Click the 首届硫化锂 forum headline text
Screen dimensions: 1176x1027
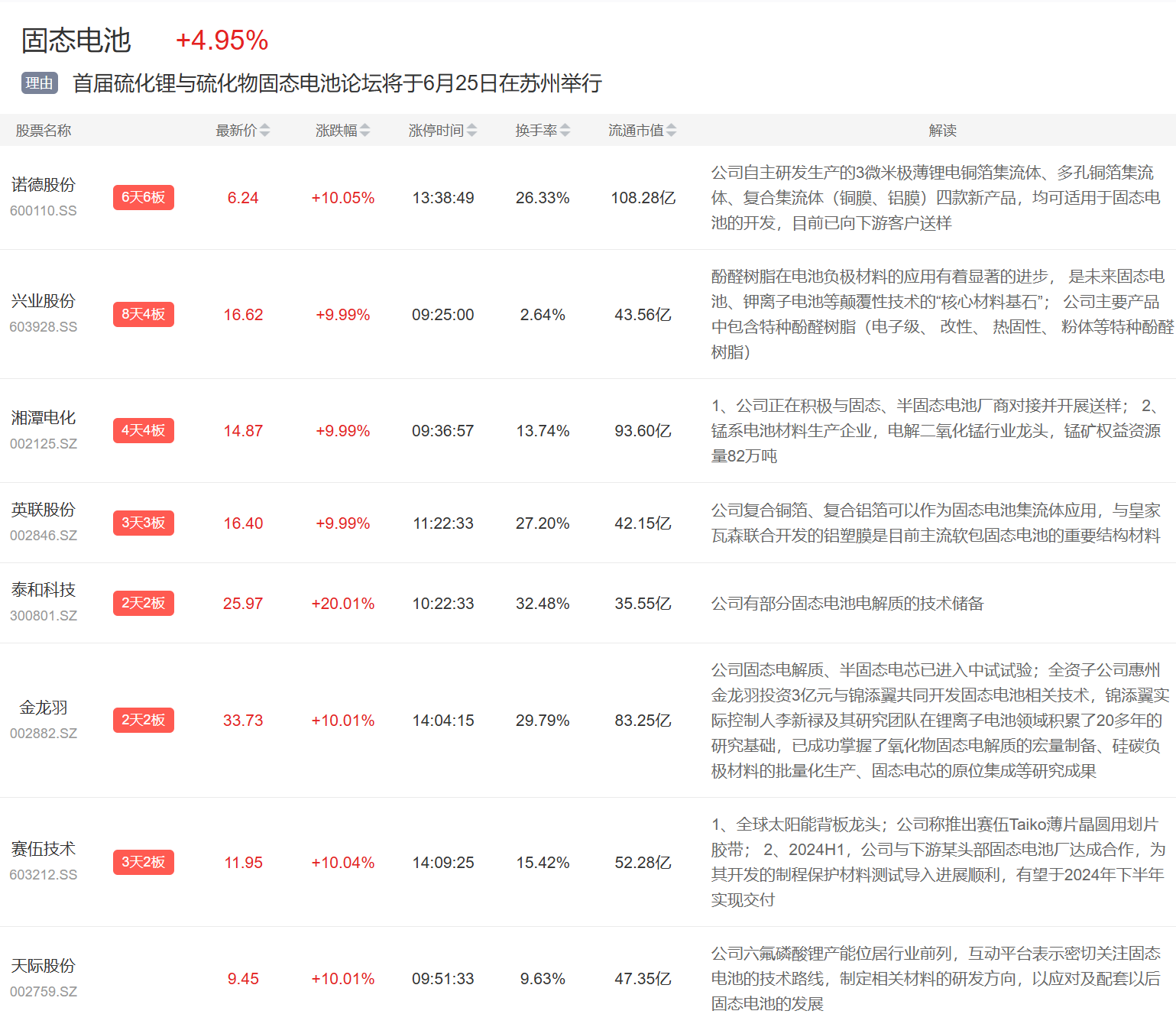(337, 83)
